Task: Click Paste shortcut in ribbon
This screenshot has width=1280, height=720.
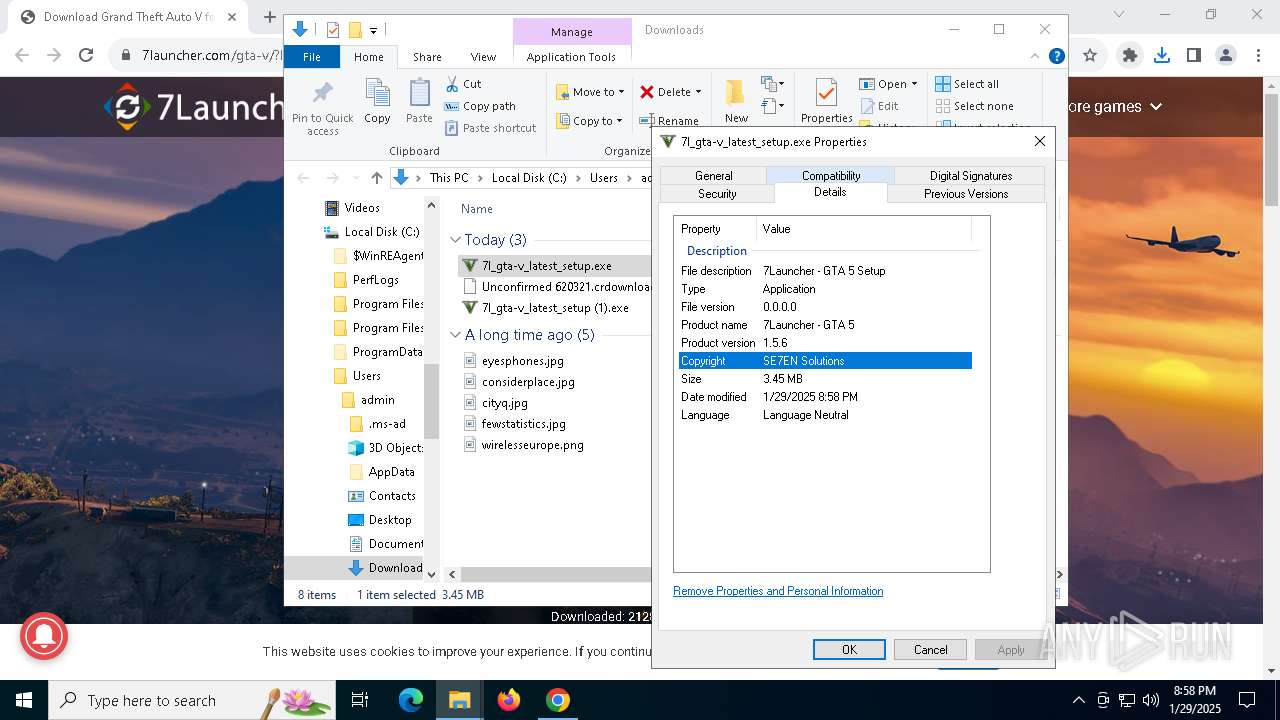Action: (490, 128)
